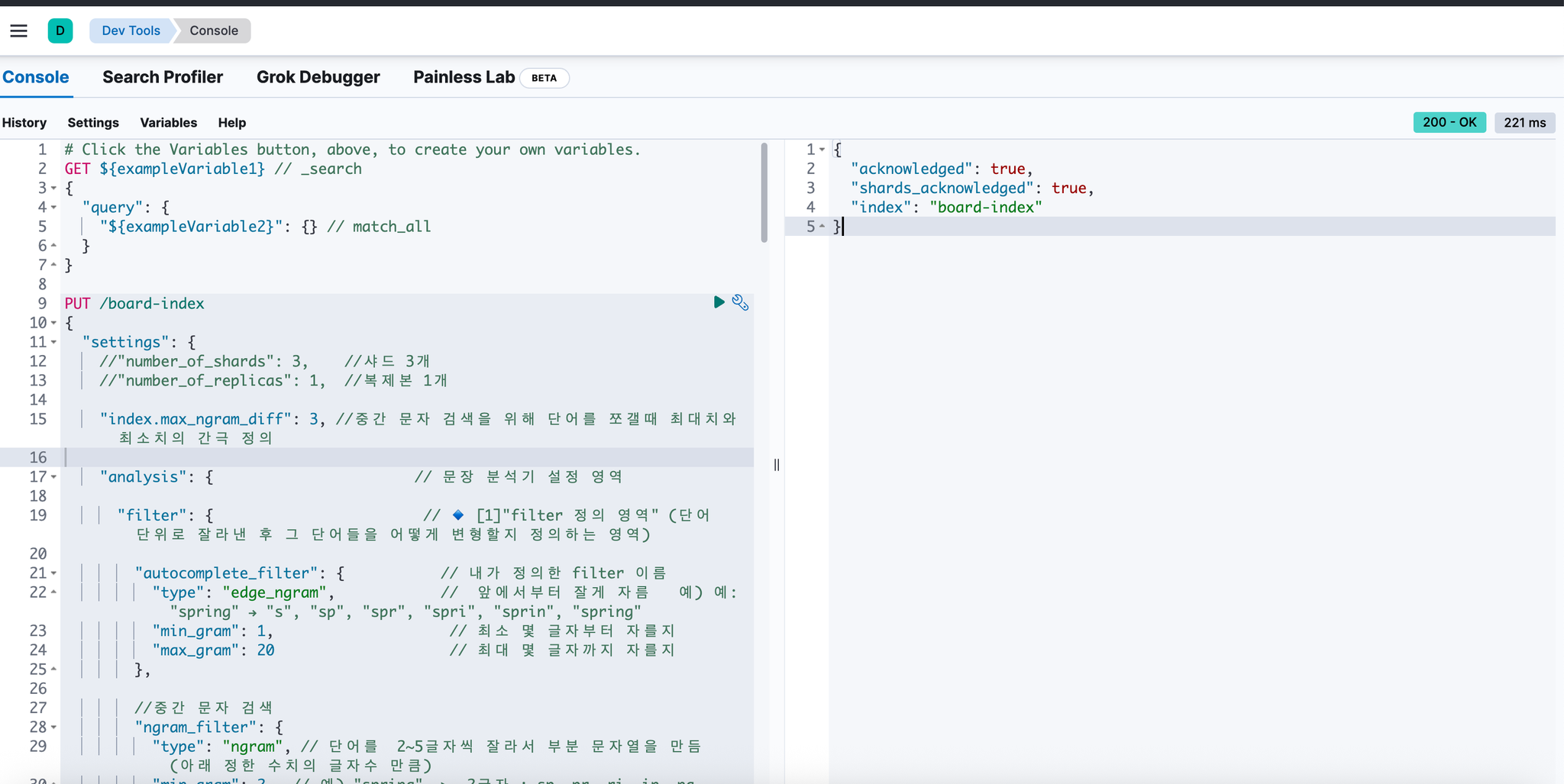This screenshot has height=784, width=1564.
Task: Click the 221 ms response time badge
Action: coord(1524,122)
